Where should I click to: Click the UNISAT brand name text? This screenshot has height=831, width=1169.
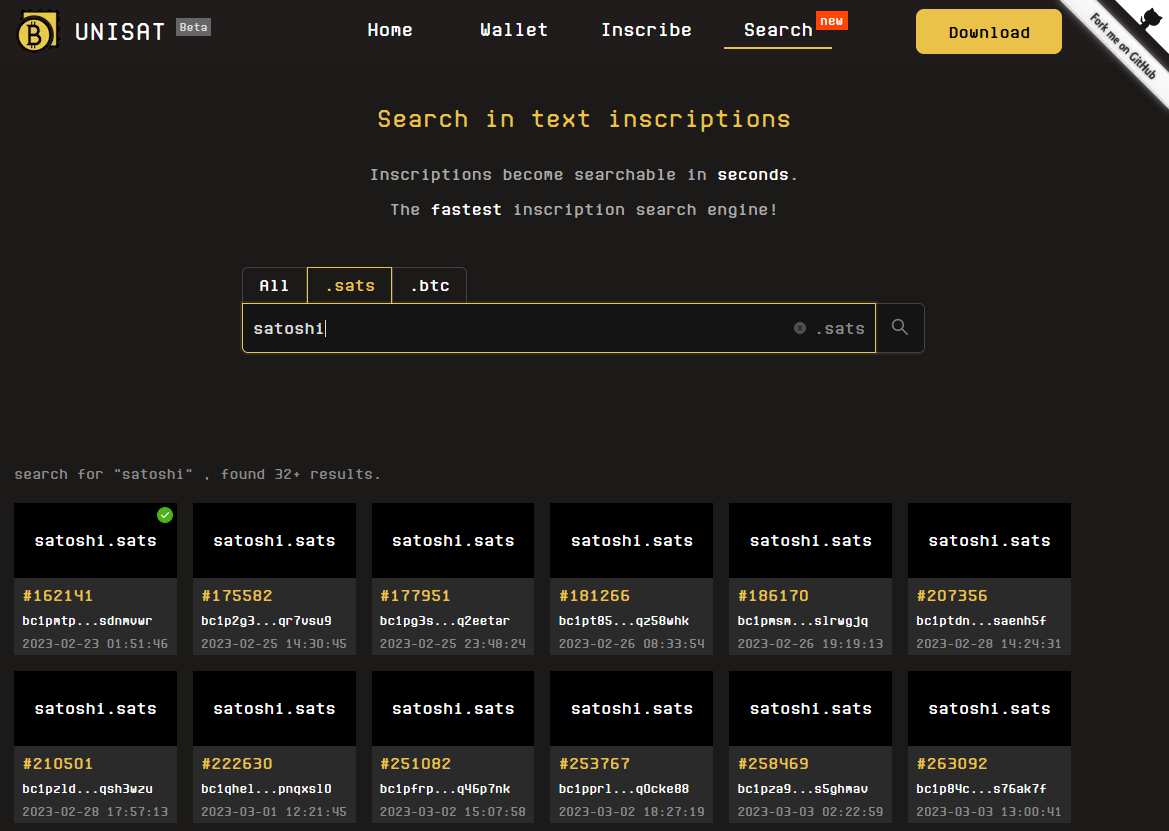(x=120, y=31)
